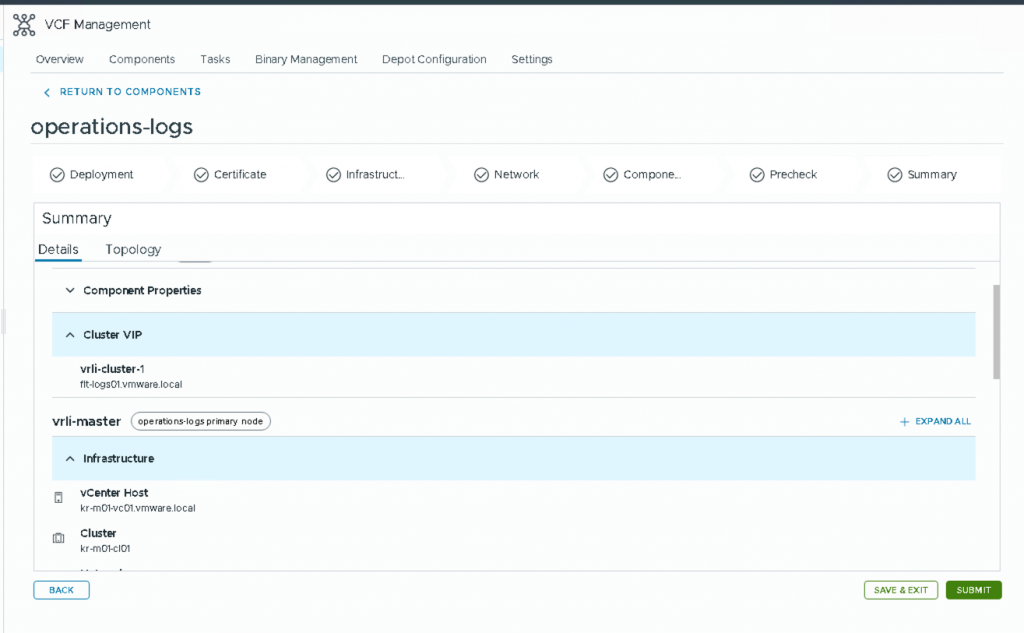Click the Network step checkmark icon
The height and width of the screenshot is (633, 1024).
pos(481,175)
